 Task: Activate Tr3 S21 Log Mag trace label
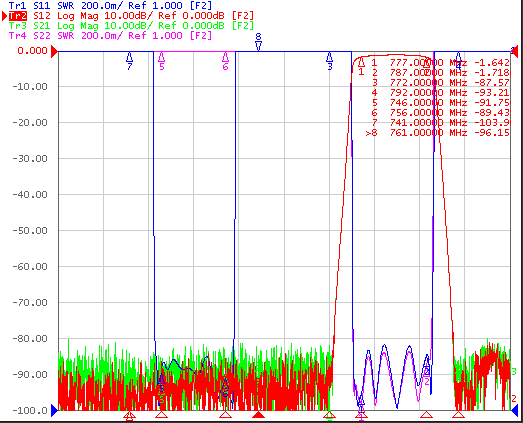coord(131,26)
